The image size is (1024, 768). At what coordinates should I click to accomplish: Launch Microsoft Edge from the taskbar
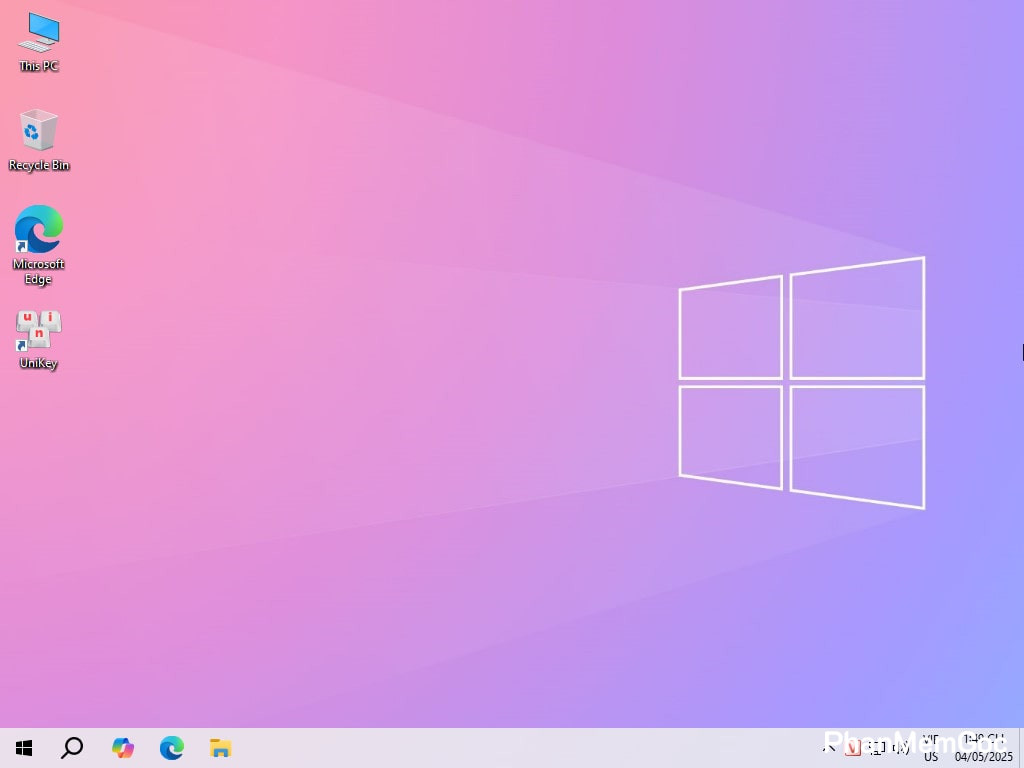pos(172,748)
